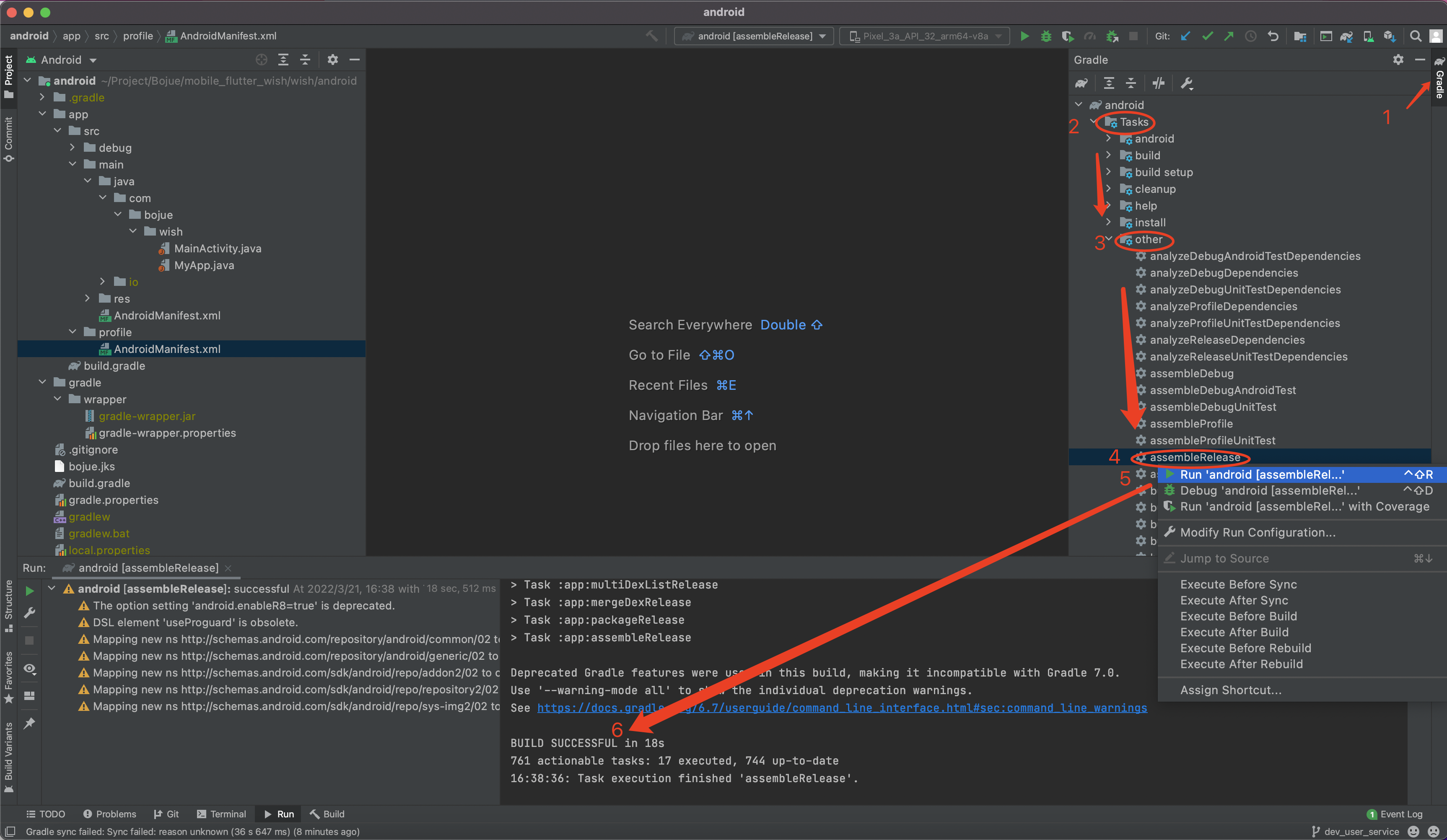The image size is (1447, 840).
Task: Toggle the Build Variants side tab
Action: point(9,757)
